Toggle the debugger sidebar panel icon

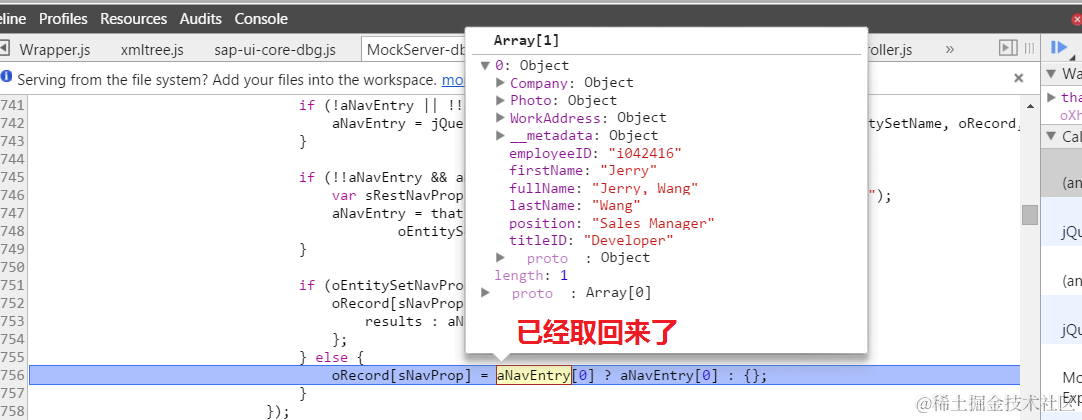click(x=1008, y=48)
